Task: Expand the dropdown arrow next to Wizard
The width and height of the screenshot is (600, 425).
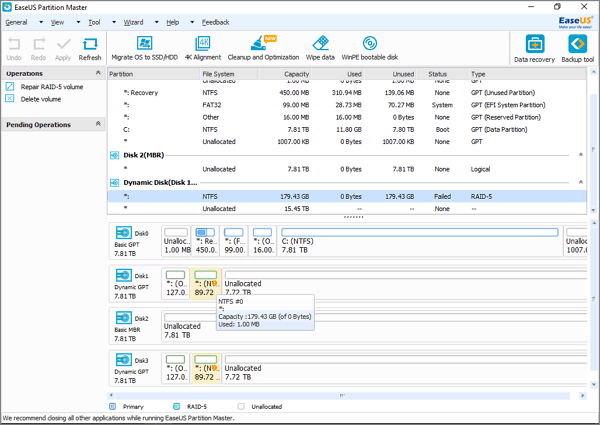Action: tap(157, 22)
